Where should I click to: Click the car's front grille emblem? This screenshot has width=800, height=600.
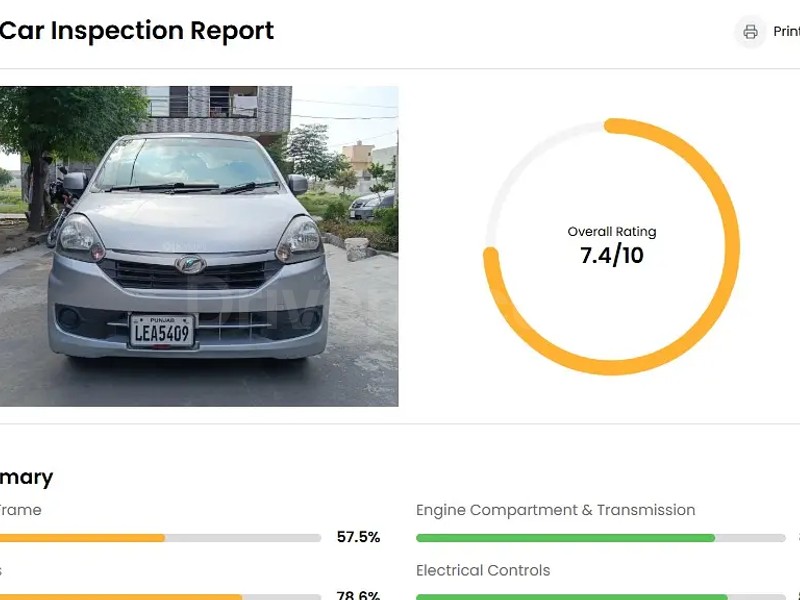[189, 266]
